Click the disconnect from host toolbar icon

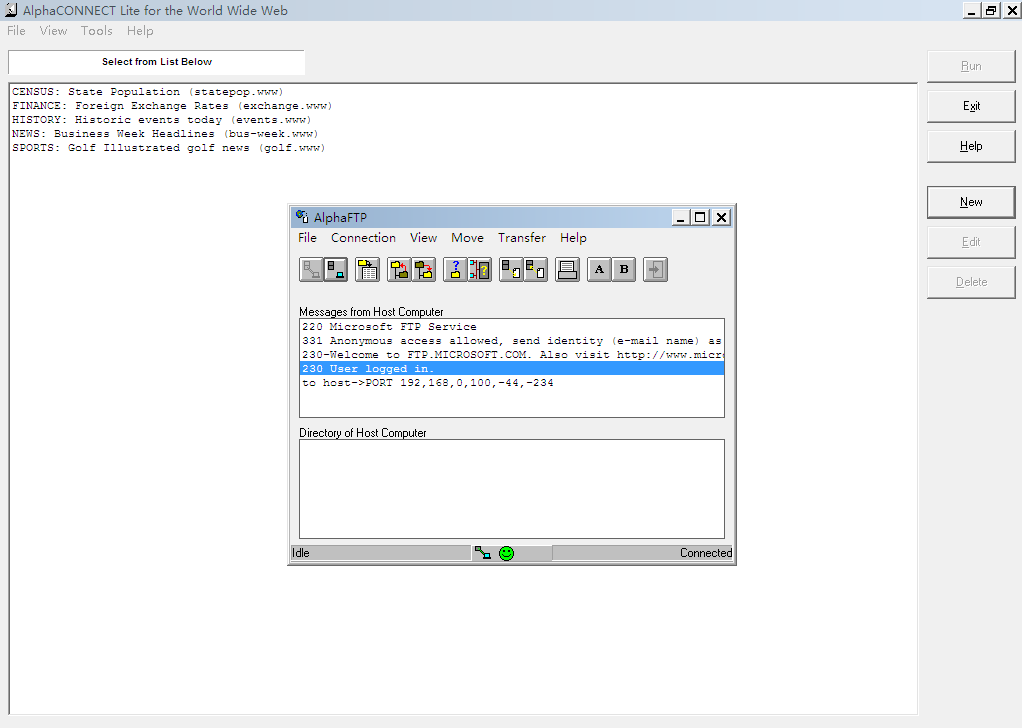[x=336, y=269]
